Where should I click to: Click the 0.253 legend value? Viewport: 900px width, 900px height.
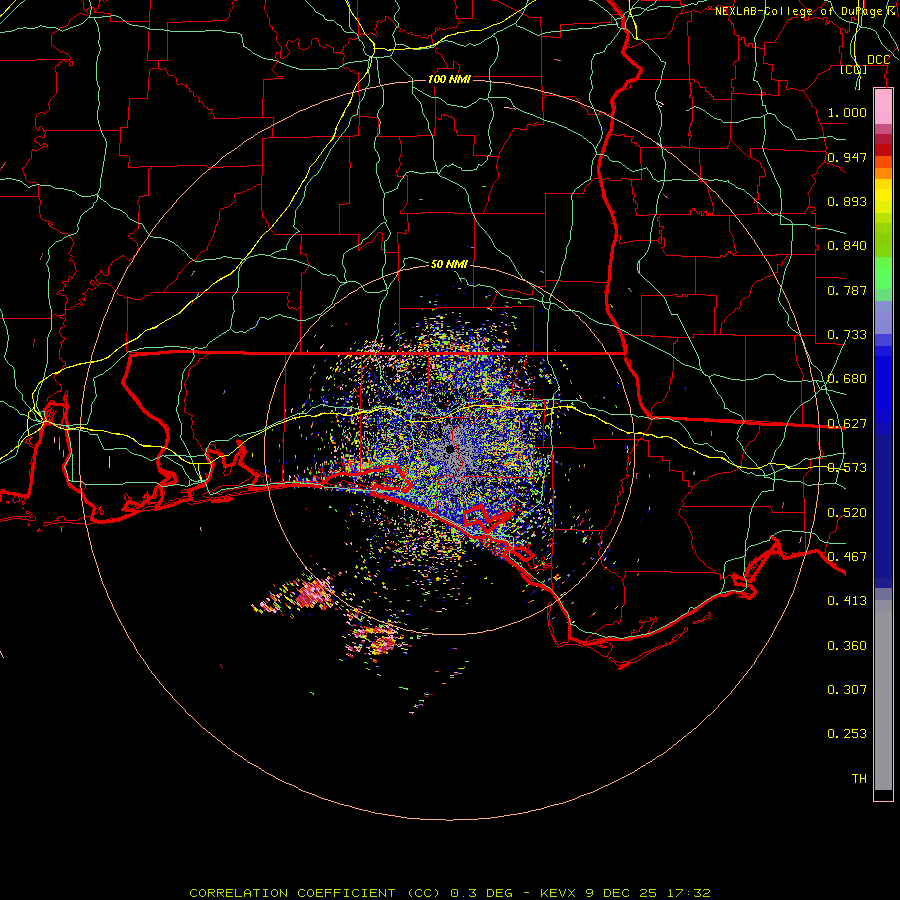[847, 734]
